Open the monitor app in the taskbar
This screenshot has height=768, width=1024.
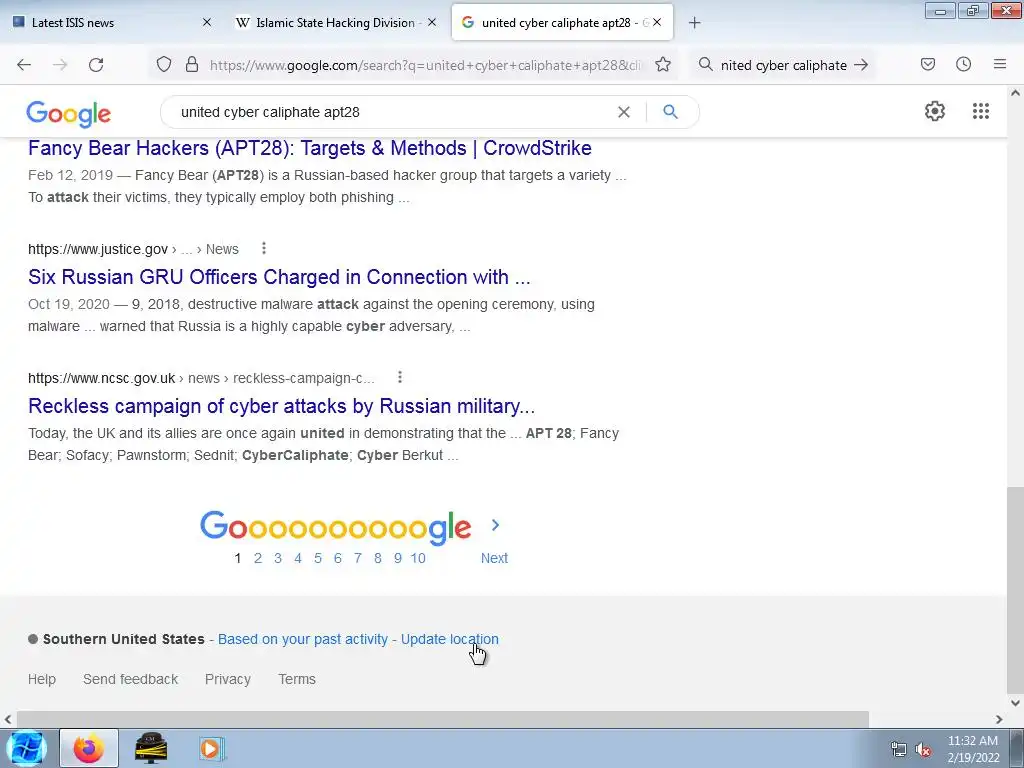[151, 748]
